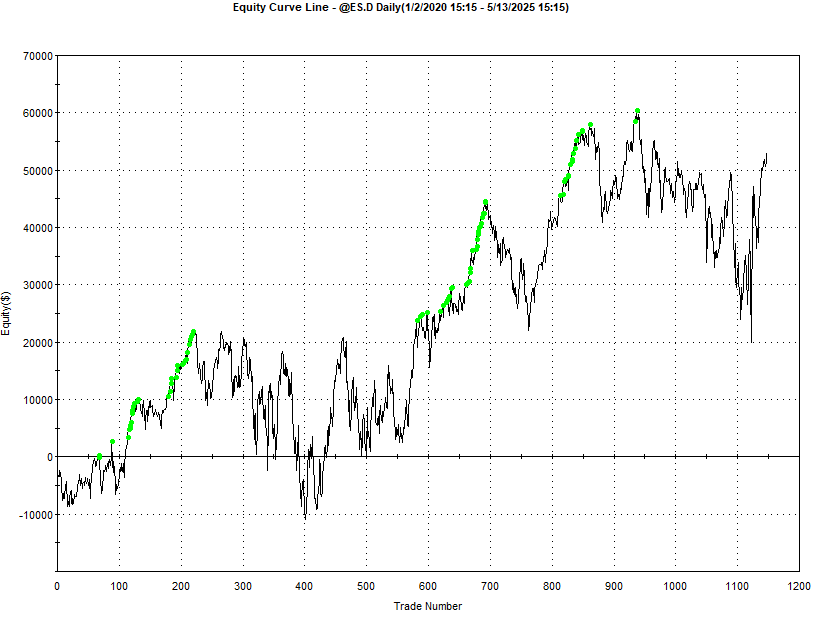Image resolution: width=817 pixels, height=617 pixels.
Task: Click the 500 trade number label
Action: 366,586
